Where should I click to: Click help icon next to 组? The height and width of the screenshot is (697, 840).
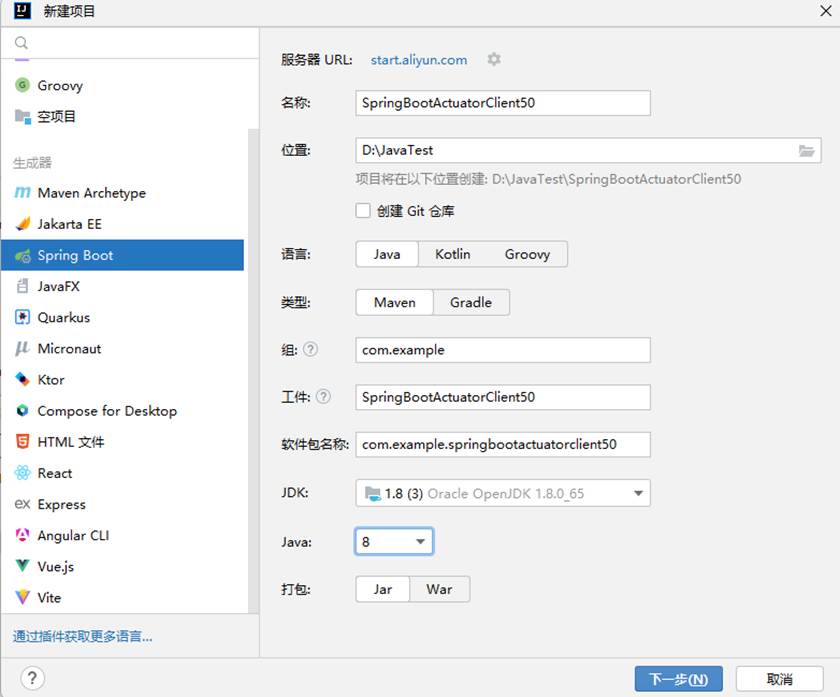click(310, 349)
